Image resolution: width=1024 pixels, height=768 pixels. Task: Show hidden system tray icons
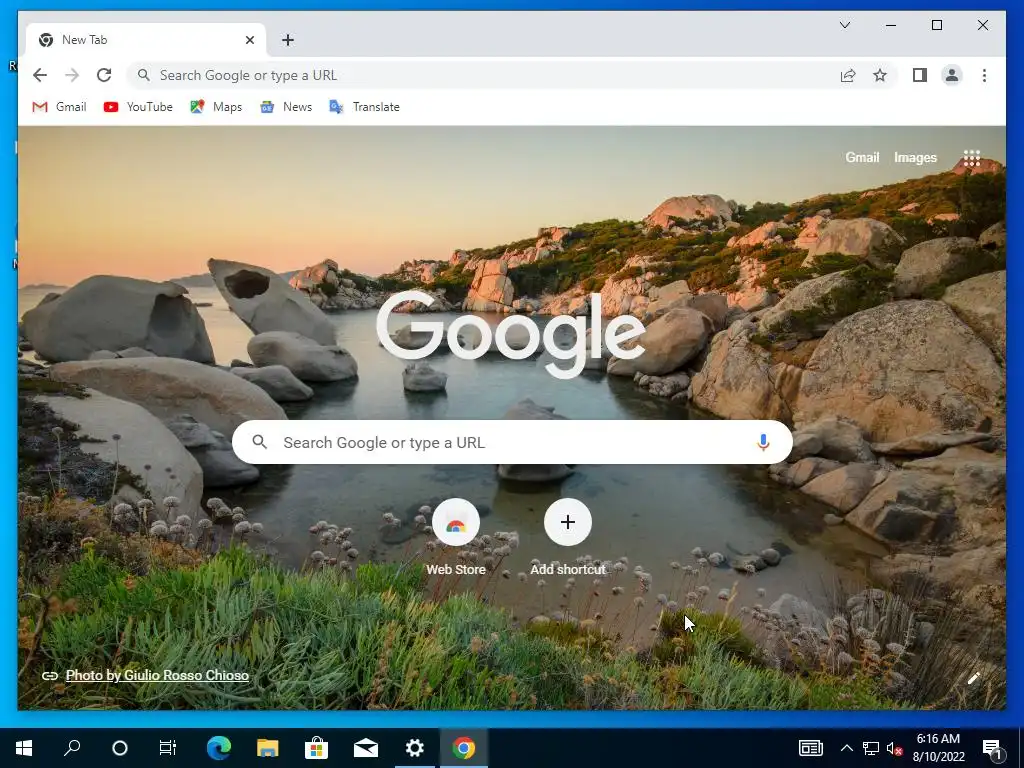pos(846,748)
